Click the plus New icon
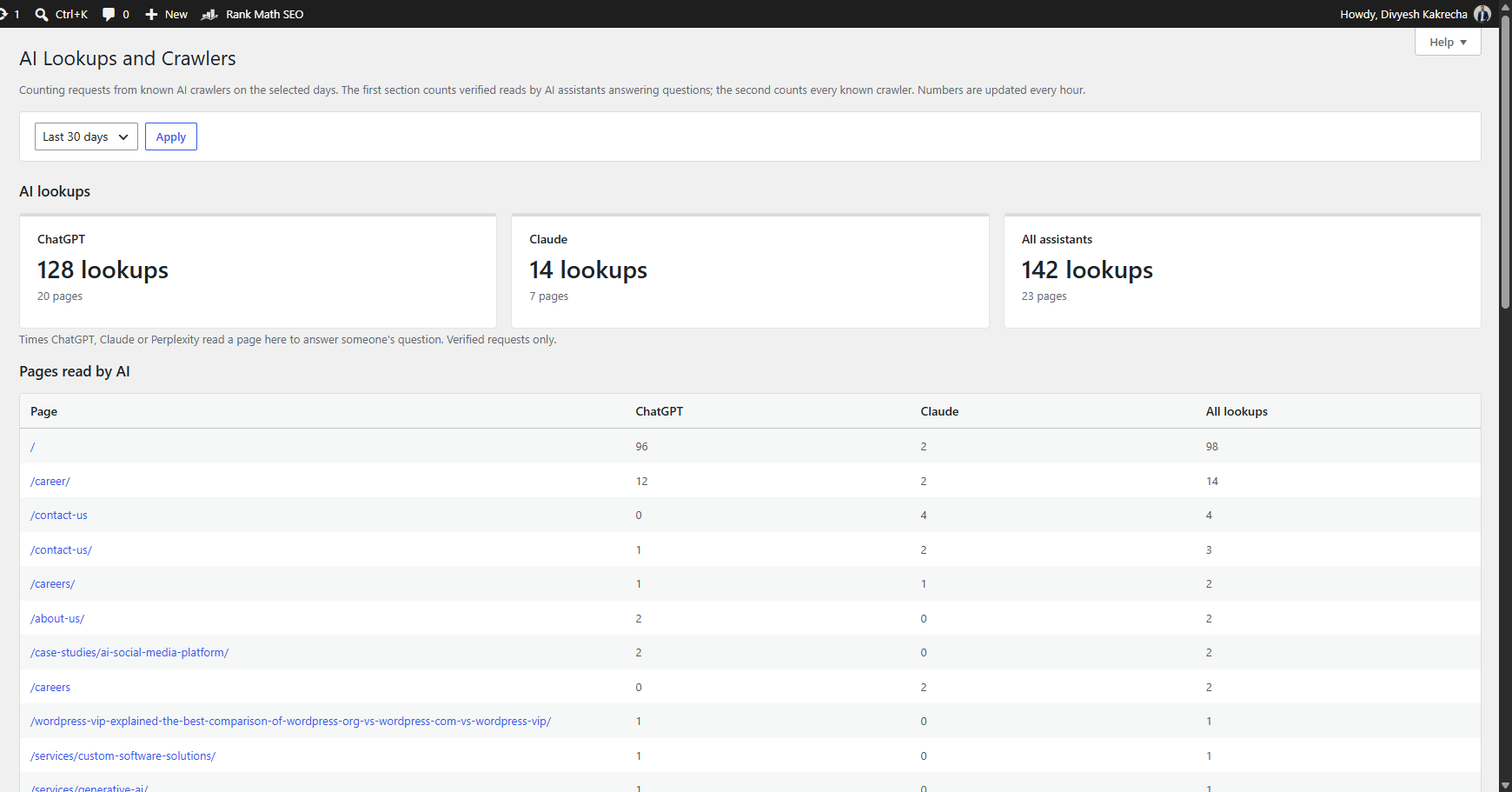Image resolution: width=1512 pixels, height=792 pixels. pos(151,14)
